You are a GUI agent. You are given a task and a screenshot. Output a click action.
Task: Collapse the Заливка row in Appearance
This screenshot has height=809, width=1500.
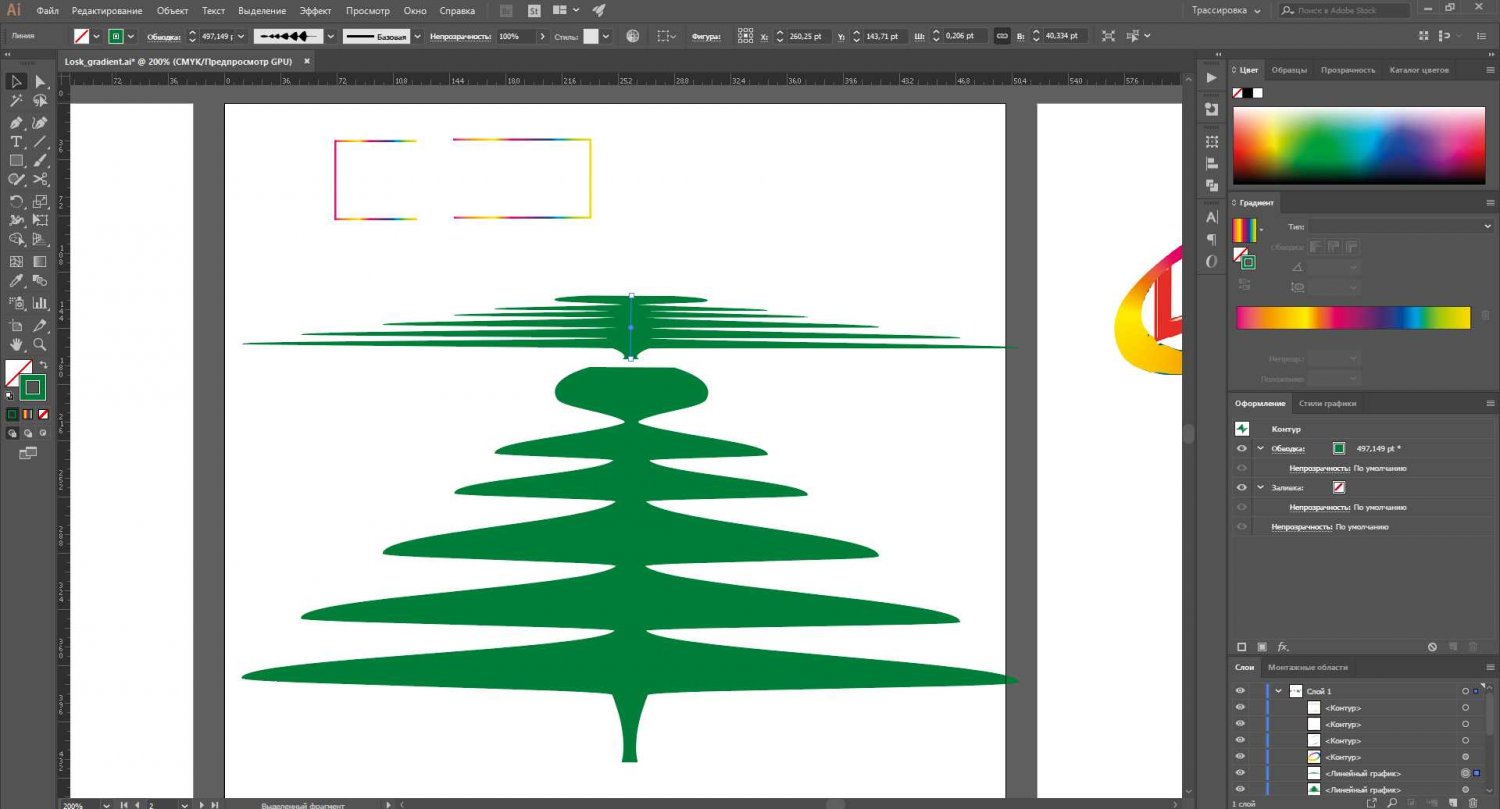pos(1260,488)
